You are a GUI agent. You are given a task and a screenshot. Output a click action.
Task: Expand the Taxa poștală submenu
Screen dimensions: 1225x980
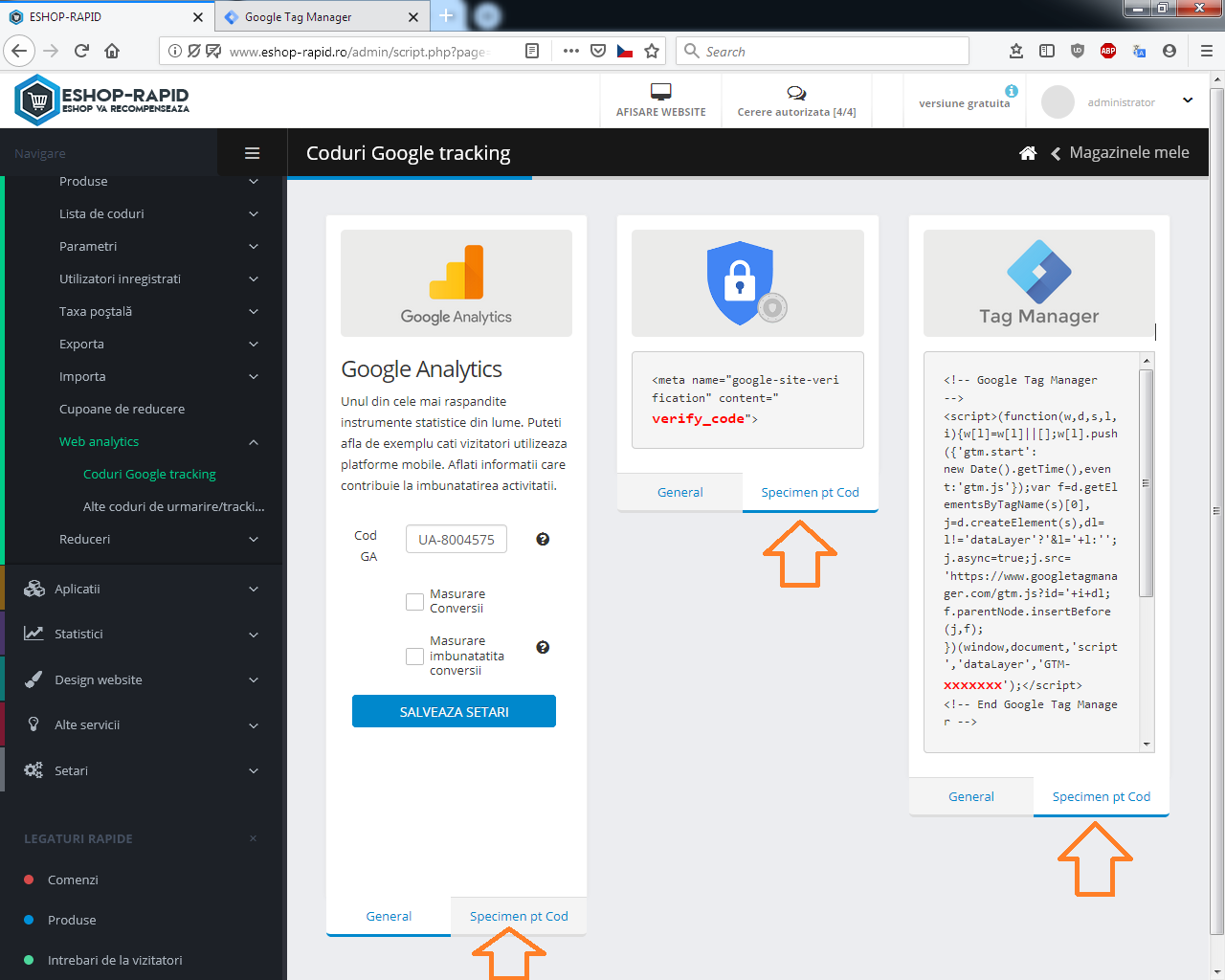(254, 311)
